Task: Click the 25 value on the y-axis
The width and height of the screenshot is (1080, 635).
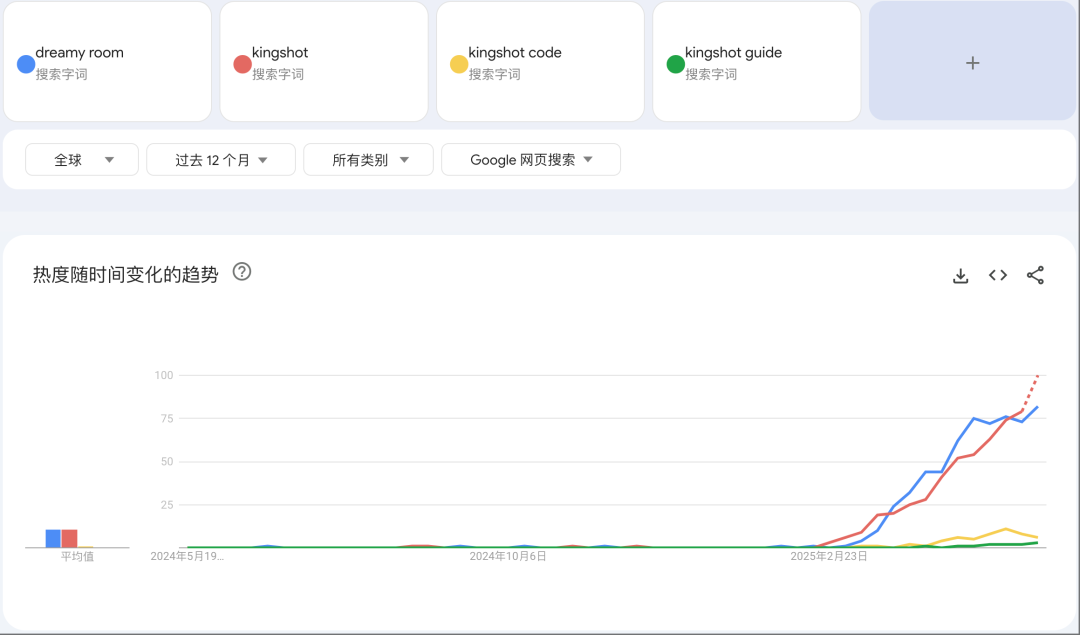Action: click(167, 505)
